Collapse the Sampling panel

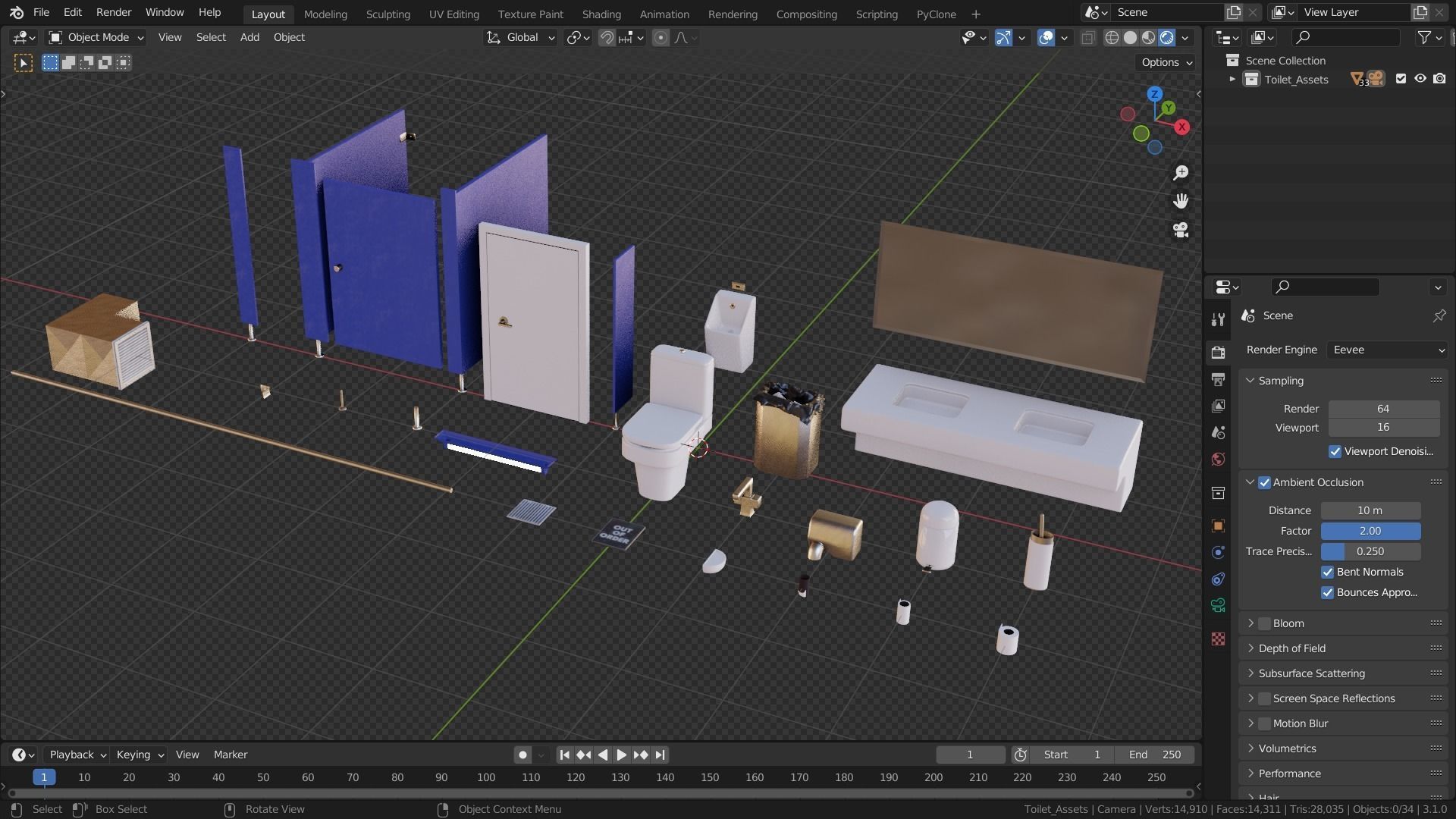point(1250,381)
